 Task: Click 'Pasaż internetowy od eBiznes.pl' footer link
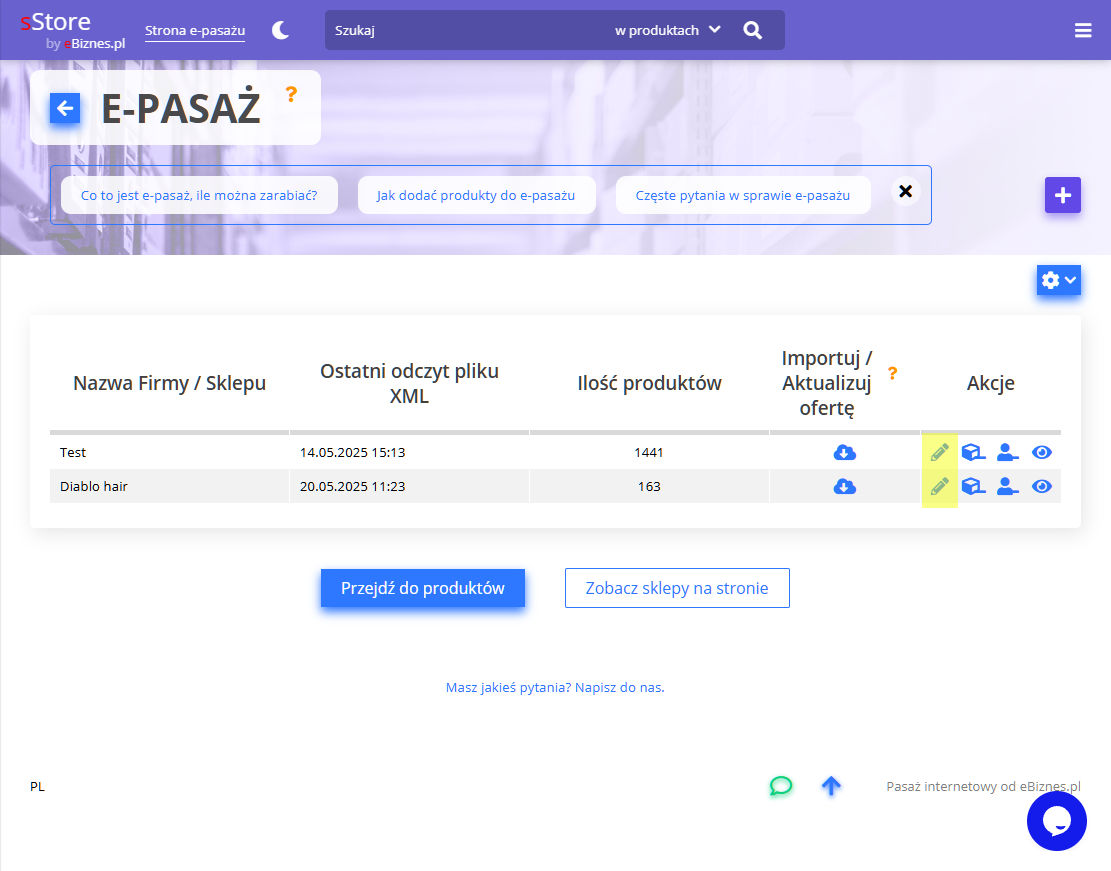click(x=983, y=787)
